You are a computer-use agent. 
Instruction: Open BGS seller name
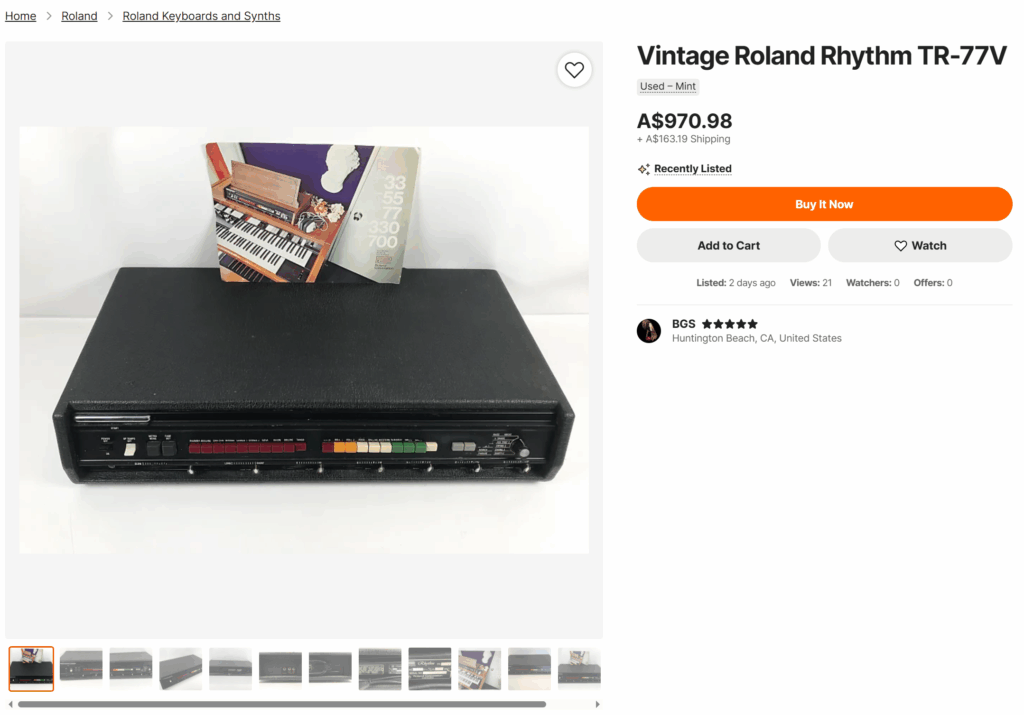pos(683,324)
